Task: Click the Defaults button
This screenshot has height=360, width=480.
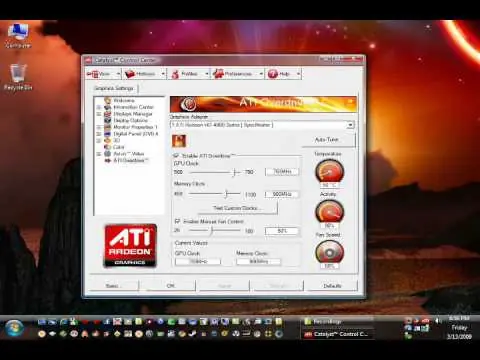Action: 332,286
